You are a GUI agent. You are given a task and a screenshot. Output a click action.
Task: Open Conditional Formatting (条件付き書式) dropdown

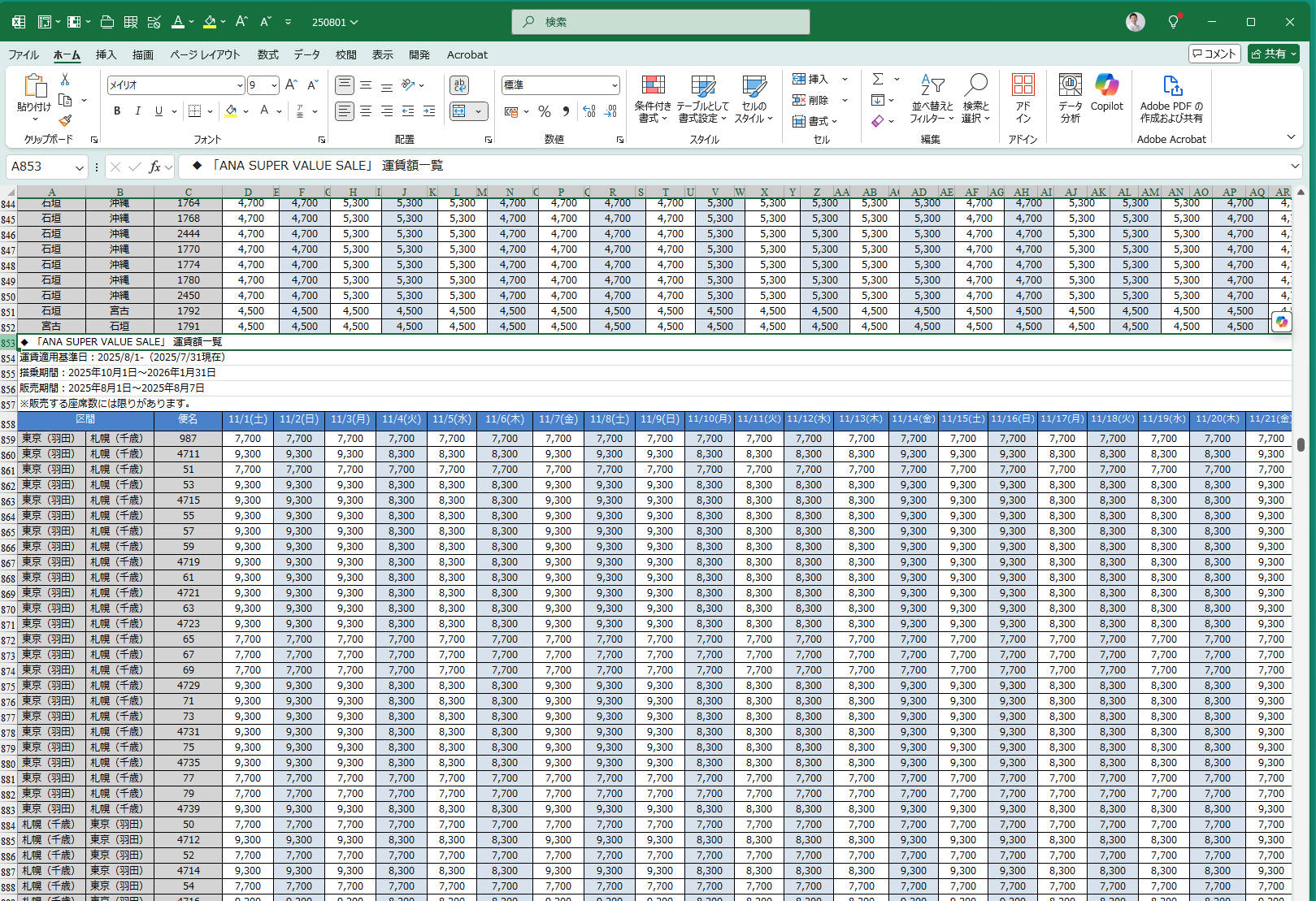[653, 98]
